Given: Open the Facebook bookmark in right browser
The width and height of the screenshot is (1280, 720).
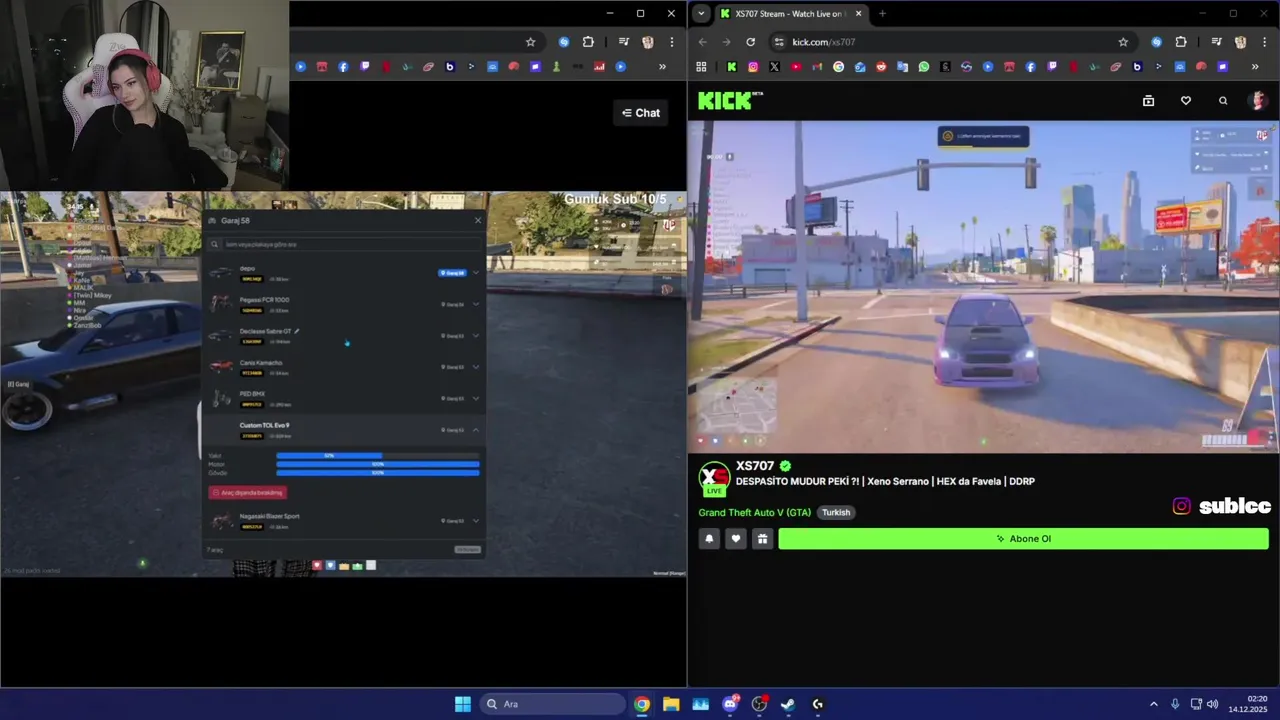Looking at the screenshot, I should click(x=1030, y=67).
